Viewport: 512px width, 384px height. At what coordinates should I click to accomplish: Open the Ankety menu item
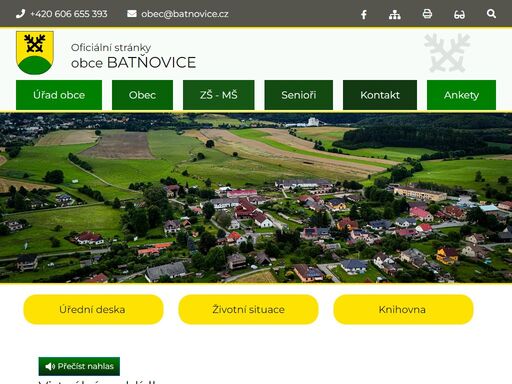pos(461,95)
